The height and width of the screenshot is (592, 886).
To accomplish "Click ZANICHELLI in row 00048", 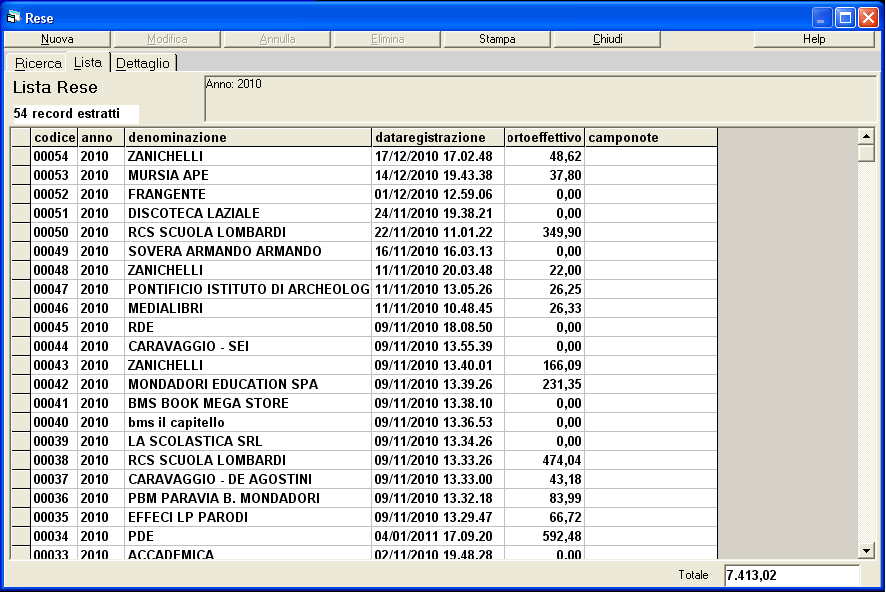I will click(x=248, y=270).
